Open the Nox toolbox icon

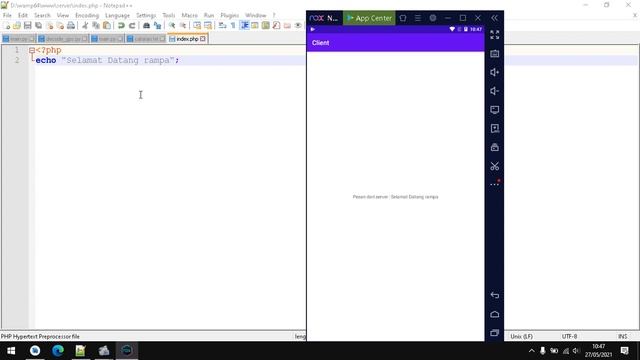click(494, 147)
